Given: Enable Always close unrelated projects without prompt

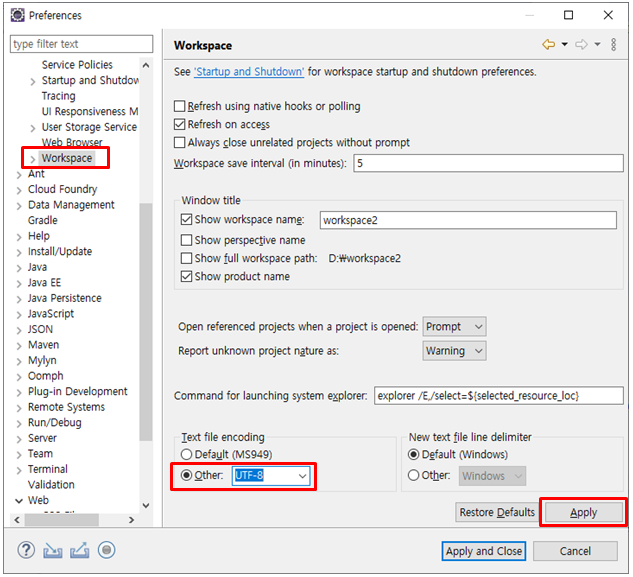Looking at the screenshot, I should [x=180, y=143].
